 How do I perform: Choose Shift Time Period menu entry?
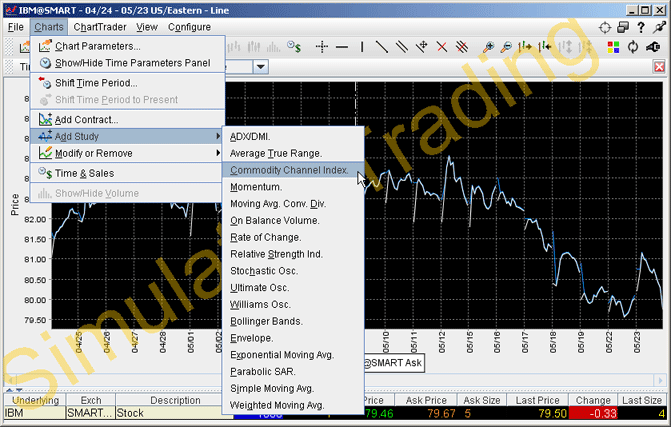click(x=128, y=83)
